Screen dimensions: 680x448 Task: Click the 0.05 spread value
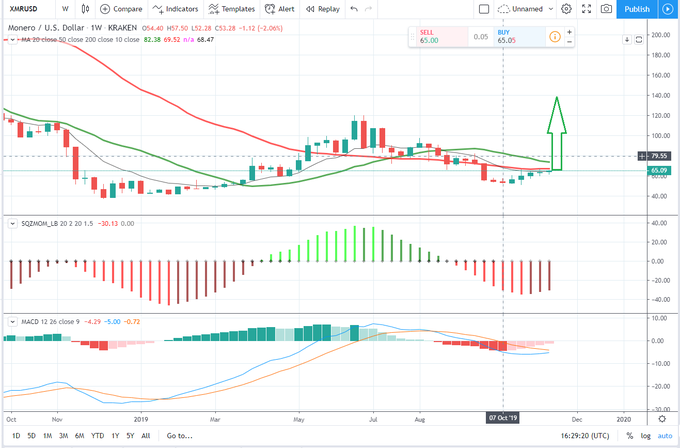481,37
